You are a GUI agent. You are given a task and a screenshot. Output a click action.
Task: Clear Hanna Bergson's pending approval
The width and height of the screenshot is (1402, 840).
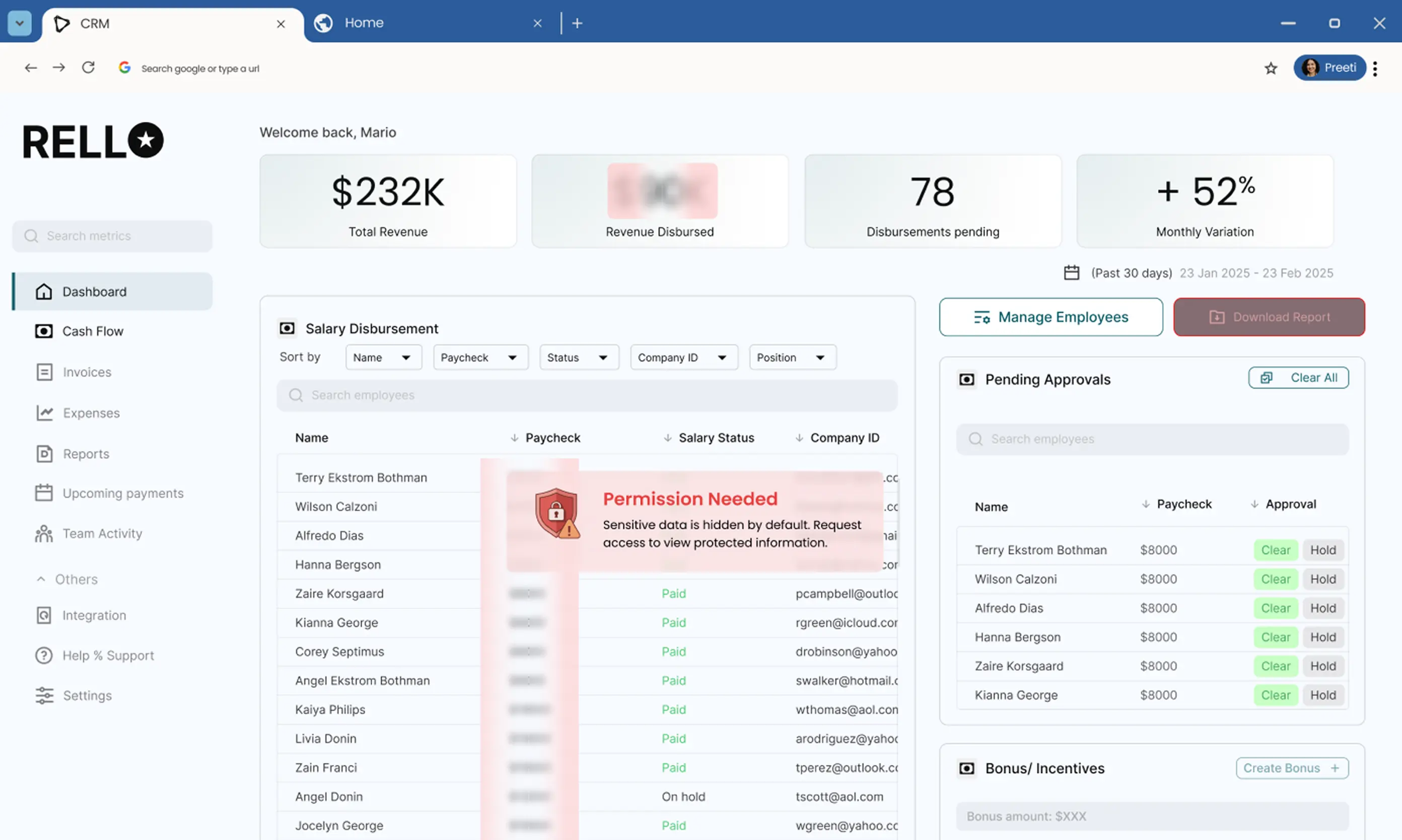(1275, 637)
